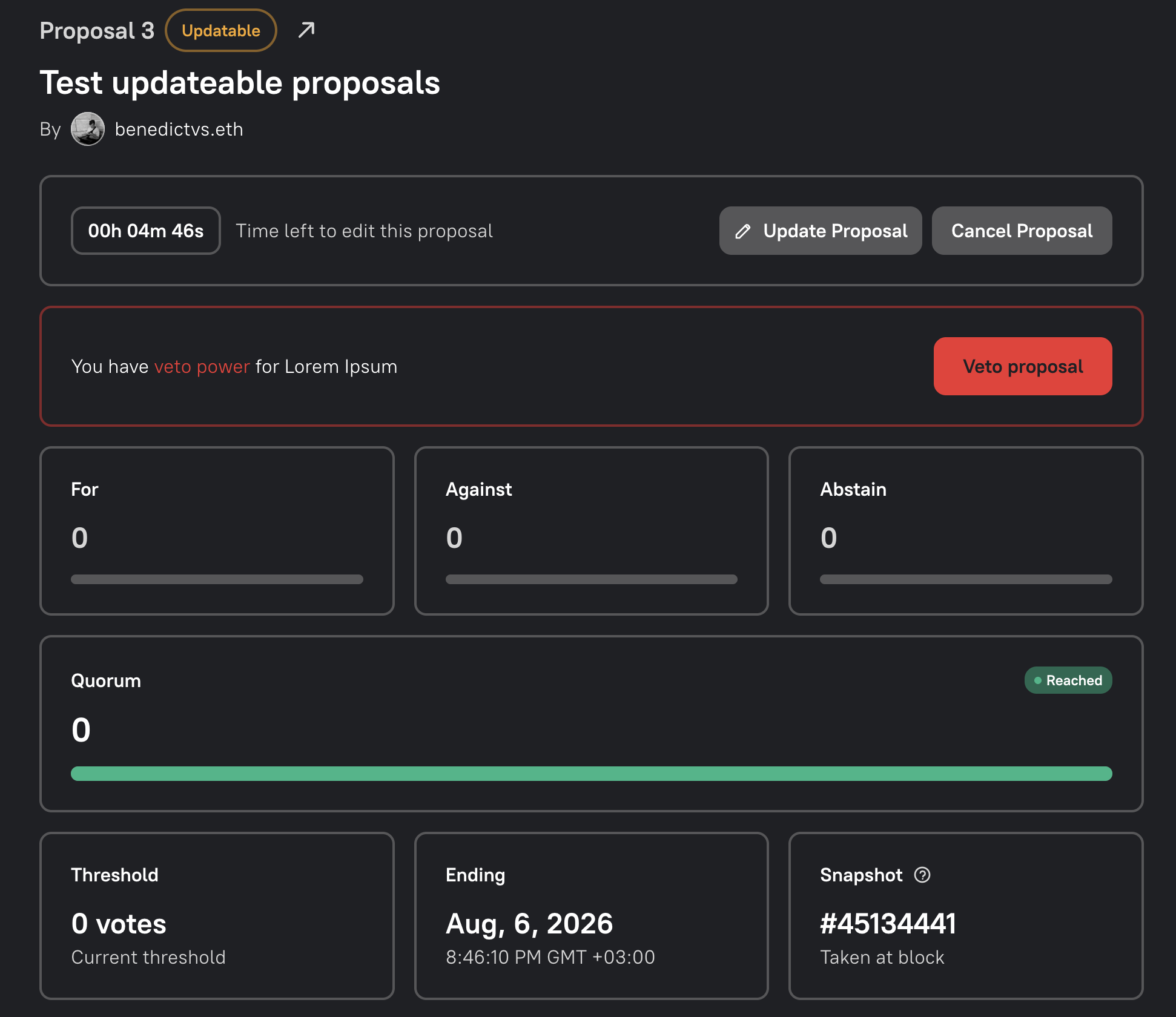Click snapshot block #45134441
The height and width of the screenshot is (1017, 1176).
click(888, 923)
